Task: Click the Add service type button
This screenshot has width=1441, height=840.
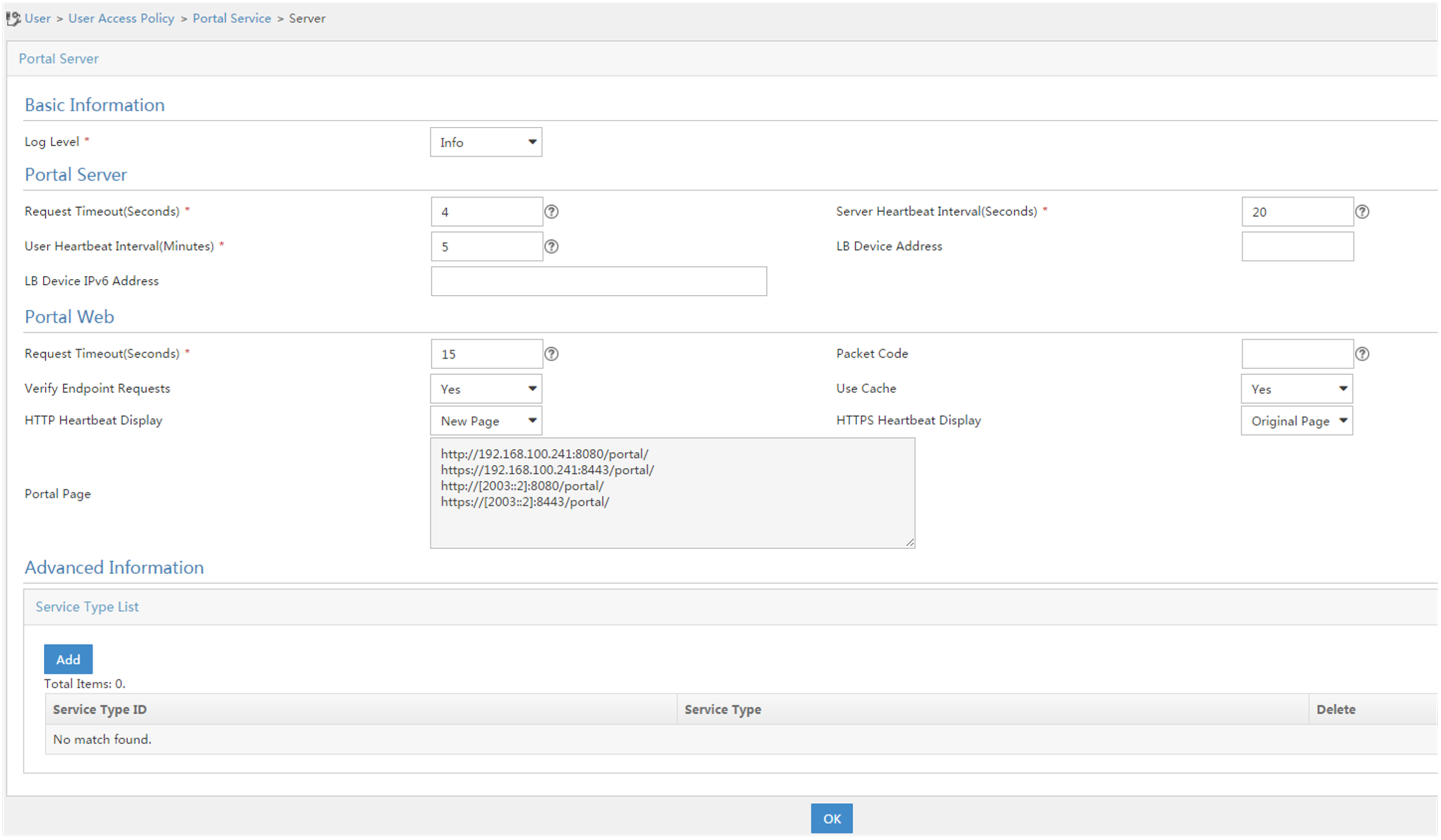Action: [68, 660]
